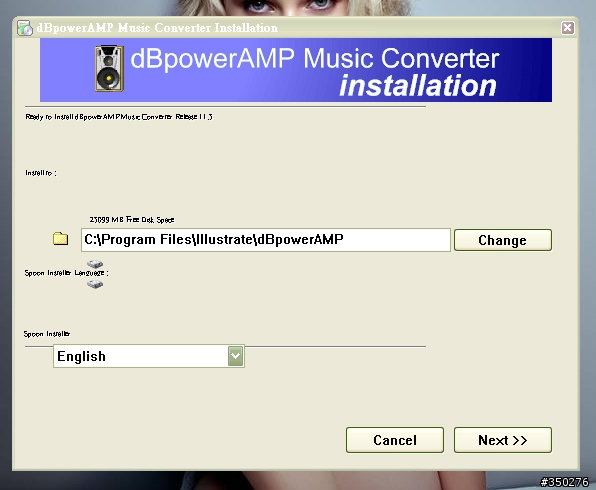This screenshot has height=490, width=596.
Task: Click the upper disk drive icon
Action: tap(95, 264)
